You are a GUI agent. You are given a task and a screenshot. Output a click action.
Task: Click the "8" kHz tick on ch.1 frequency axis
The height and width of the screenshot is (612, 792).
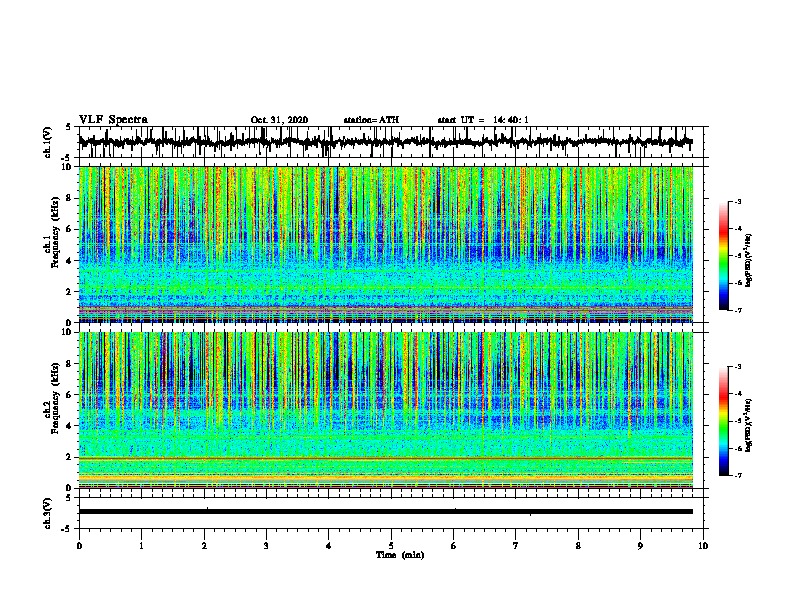click(70, 198)
